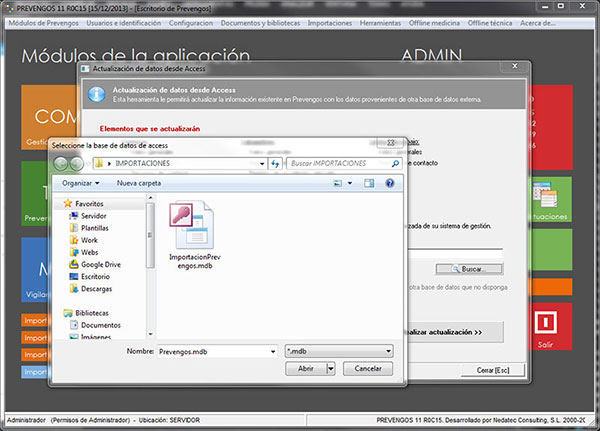
Task: Open the help icon in file dialog
Action: tap(390, 183)
